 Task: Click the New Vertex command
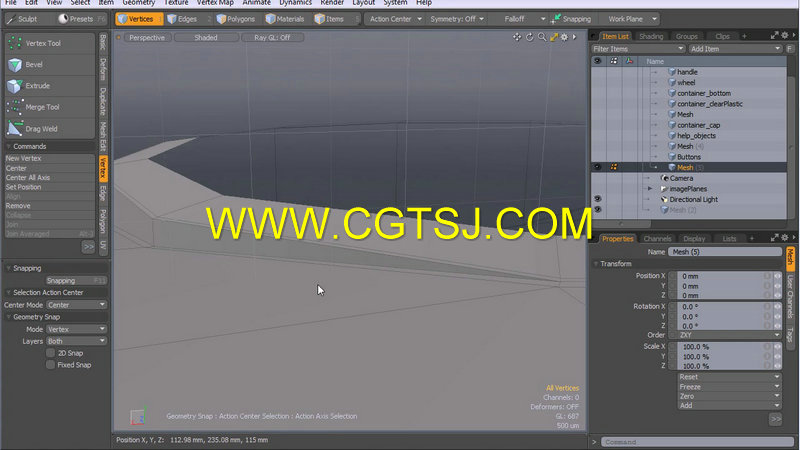(x=49, y=158)
